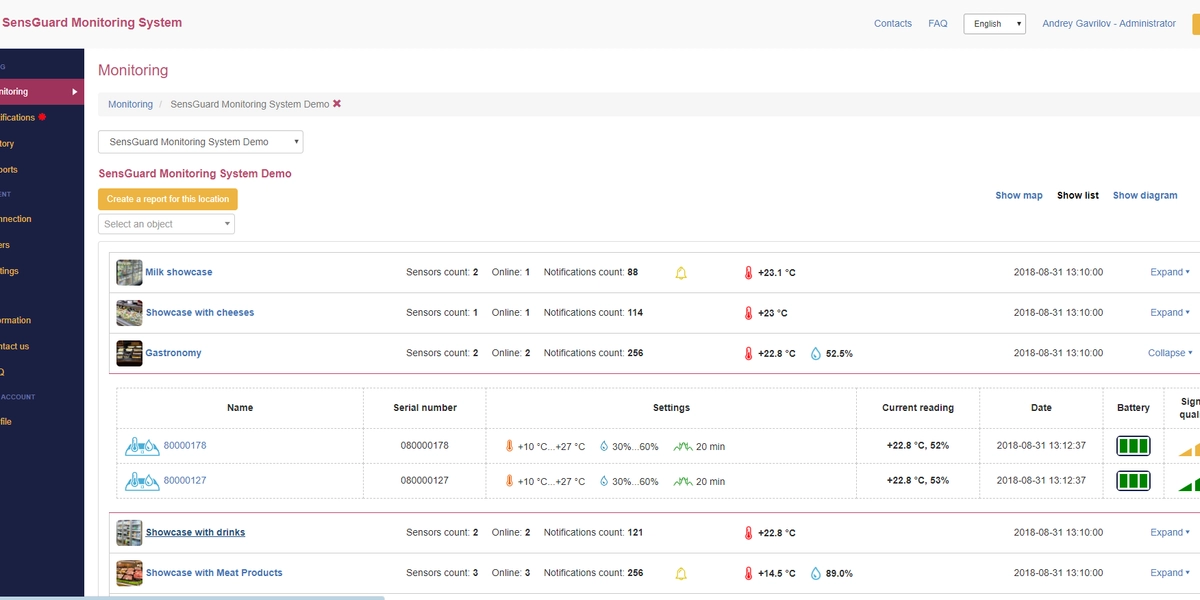Click the sensor device icon for 80000127
Viewport: 1200px width, 600px height.
[142, 481]
